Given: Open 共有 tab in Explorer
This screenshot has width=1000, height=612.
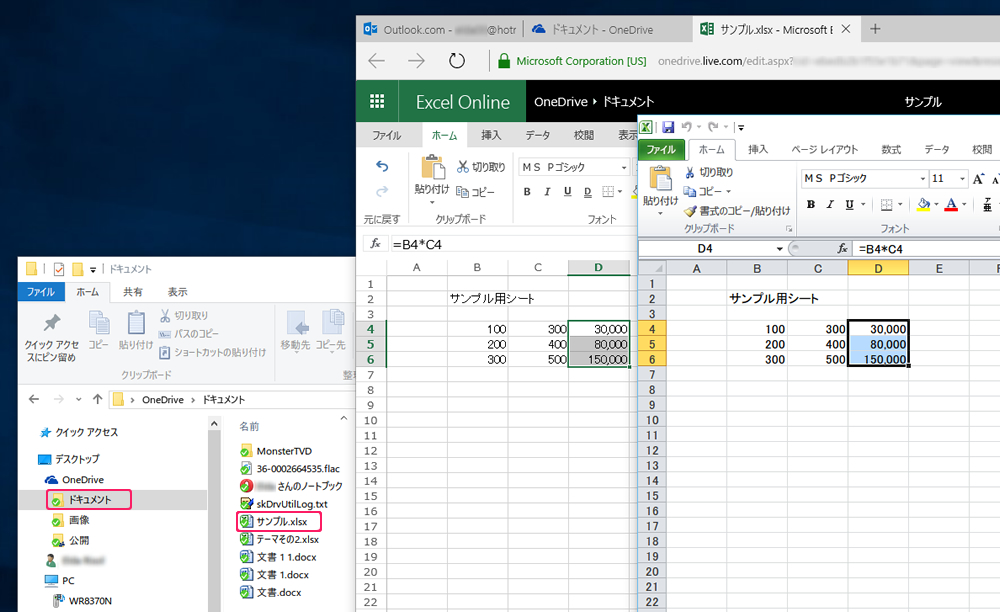Looking at the screenshot, I should [133, 291].
